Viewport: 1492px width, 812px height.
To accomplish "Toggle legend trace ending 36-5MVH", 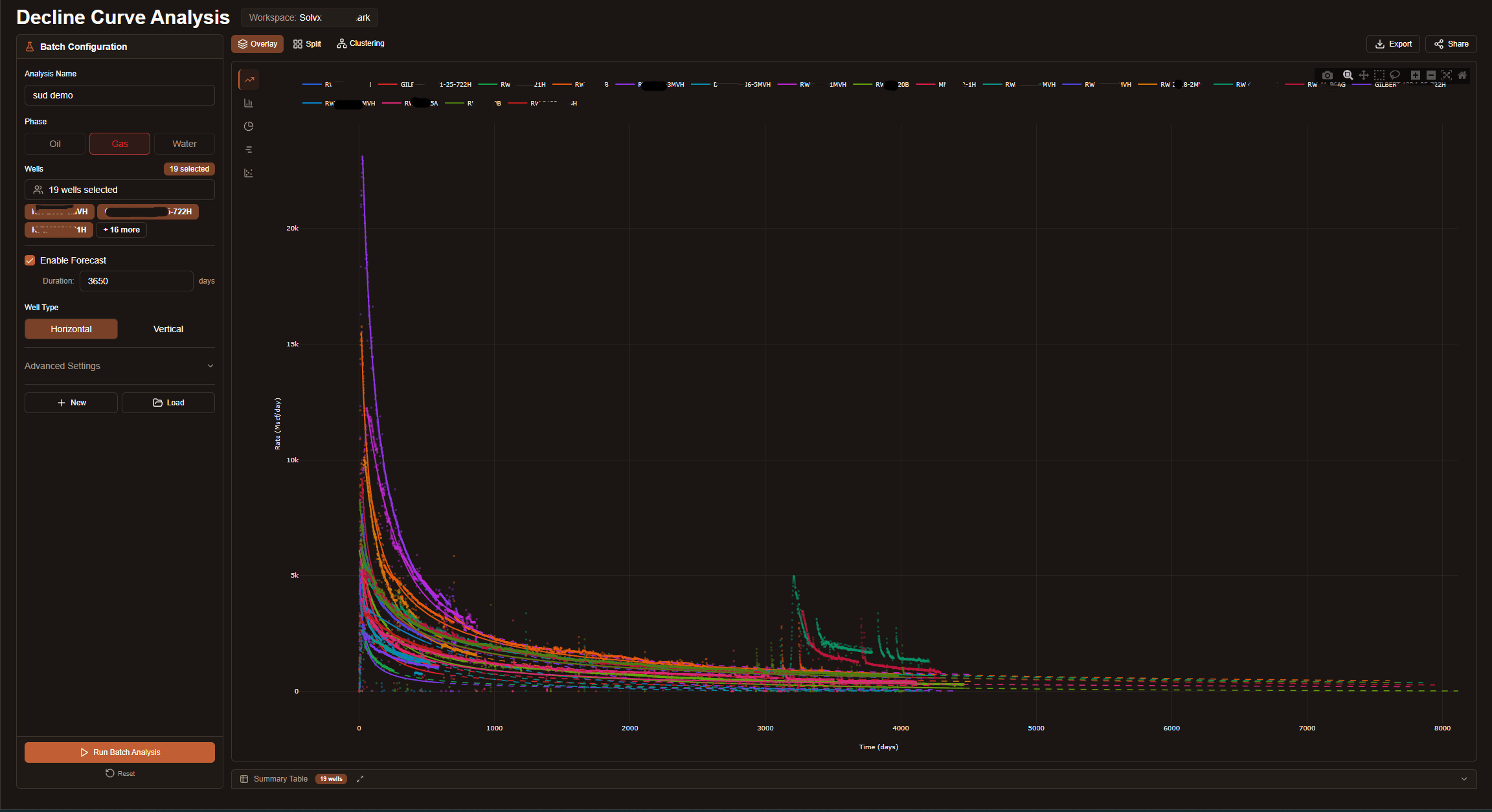I will pyautogui.click(x=731, y=85).
